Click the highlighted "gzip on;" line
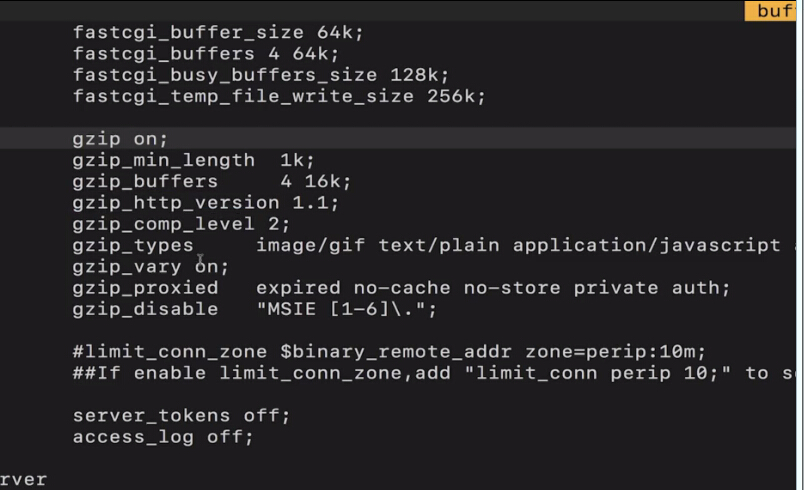The width and height of the screenshot is (804, 490). click(120, 139)
